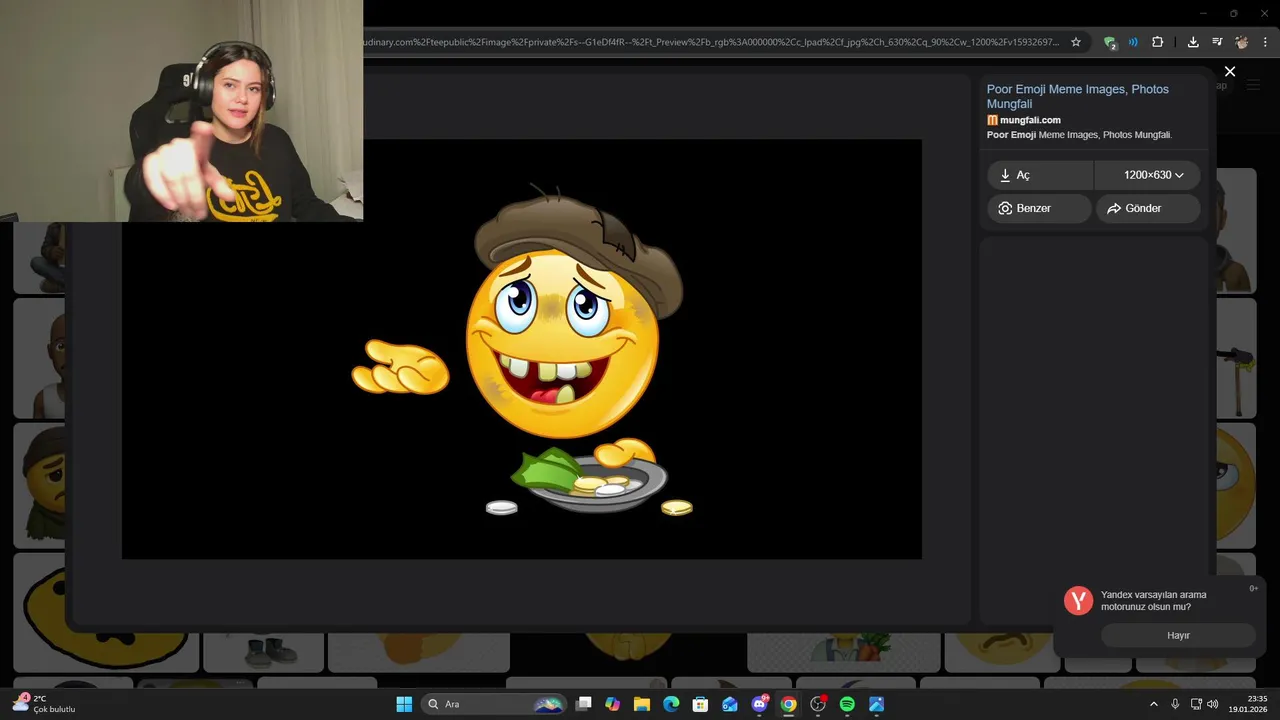Open Task View from the taskbar

point(584,704)
